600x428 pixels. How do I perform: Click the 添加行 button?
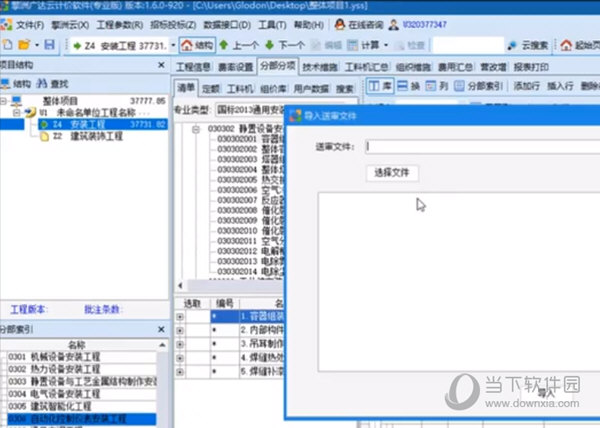click(x=527, y=86)
